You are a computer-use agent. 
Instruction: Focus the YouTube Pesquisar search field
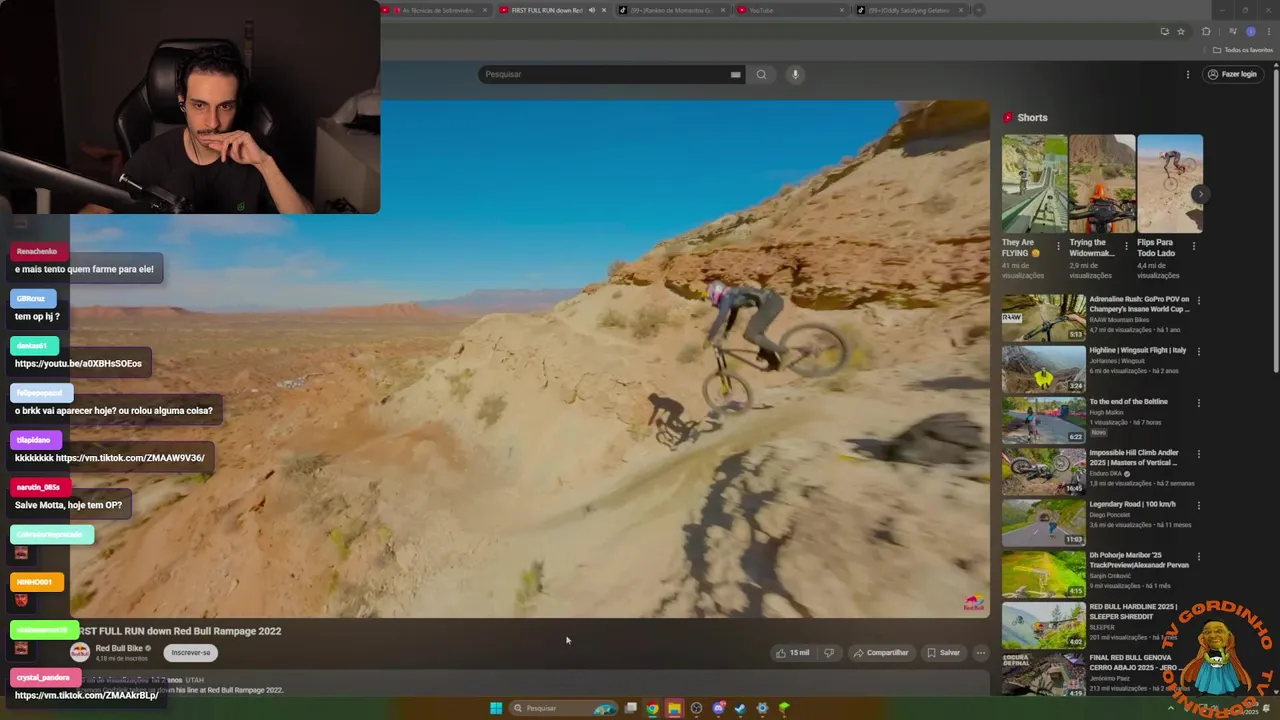point(605,74)
